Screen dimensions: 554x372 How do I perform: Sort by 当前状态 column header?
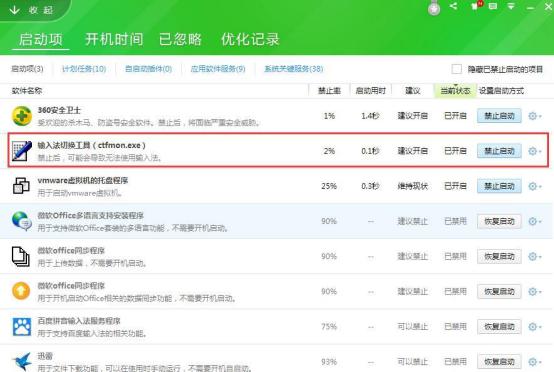[x=455, y=91]
